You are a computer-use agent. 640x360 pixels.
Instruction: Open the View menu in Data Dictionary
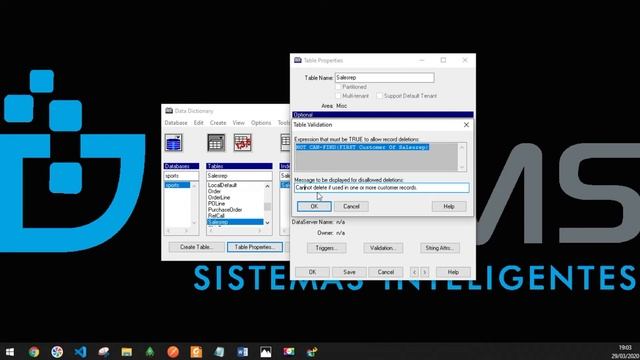coord(238,123)
